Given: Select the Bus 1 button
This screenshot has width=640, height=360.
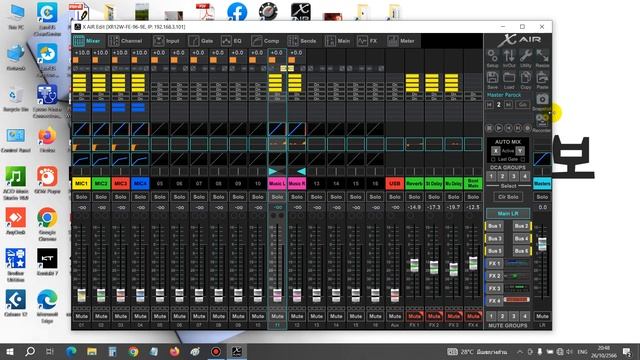Looking at the screenshot, I should pyautogui.click(x=494, y=226).
